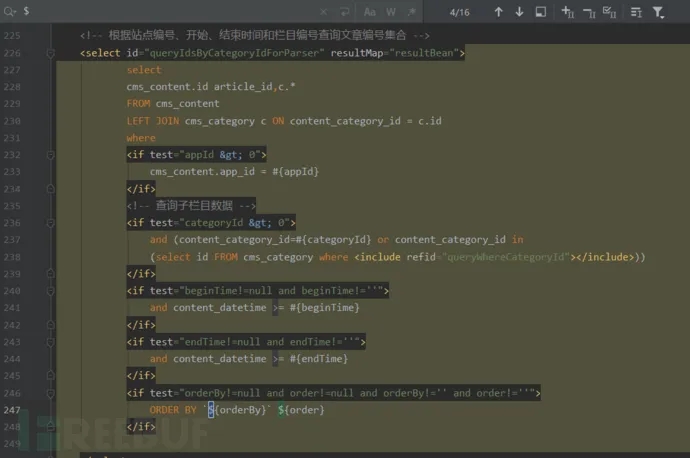This screenshot has height=458, width=690.
Task: Toggle whole Words search option
Action: (x=391, y=12)
